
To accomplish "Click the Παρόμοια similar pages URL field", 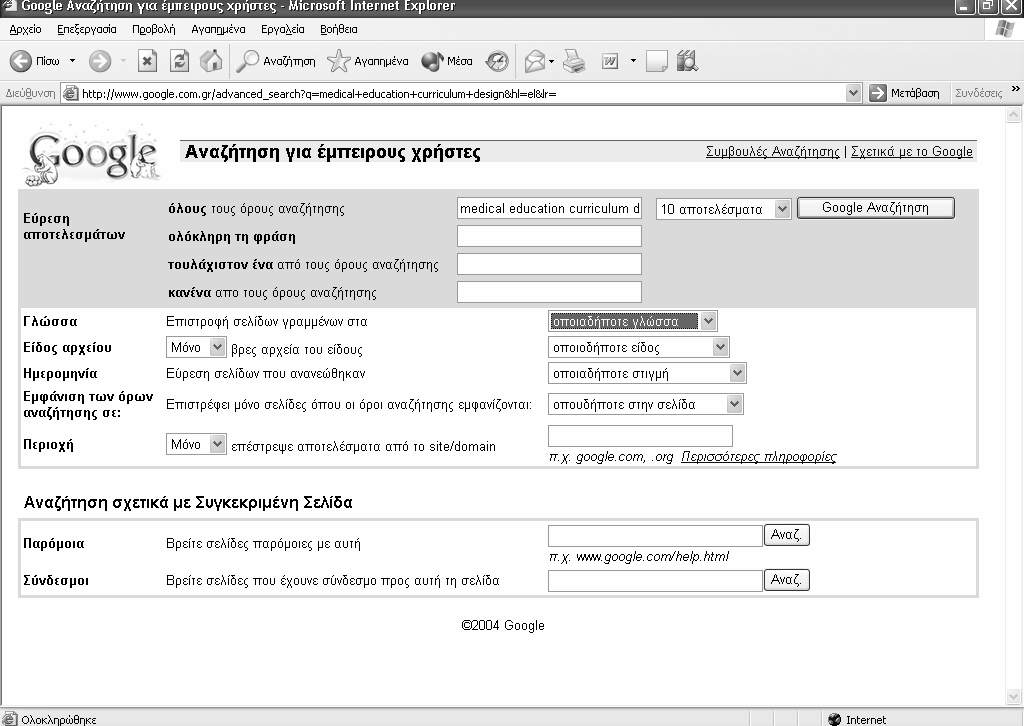I will click(x=655, y=535).
